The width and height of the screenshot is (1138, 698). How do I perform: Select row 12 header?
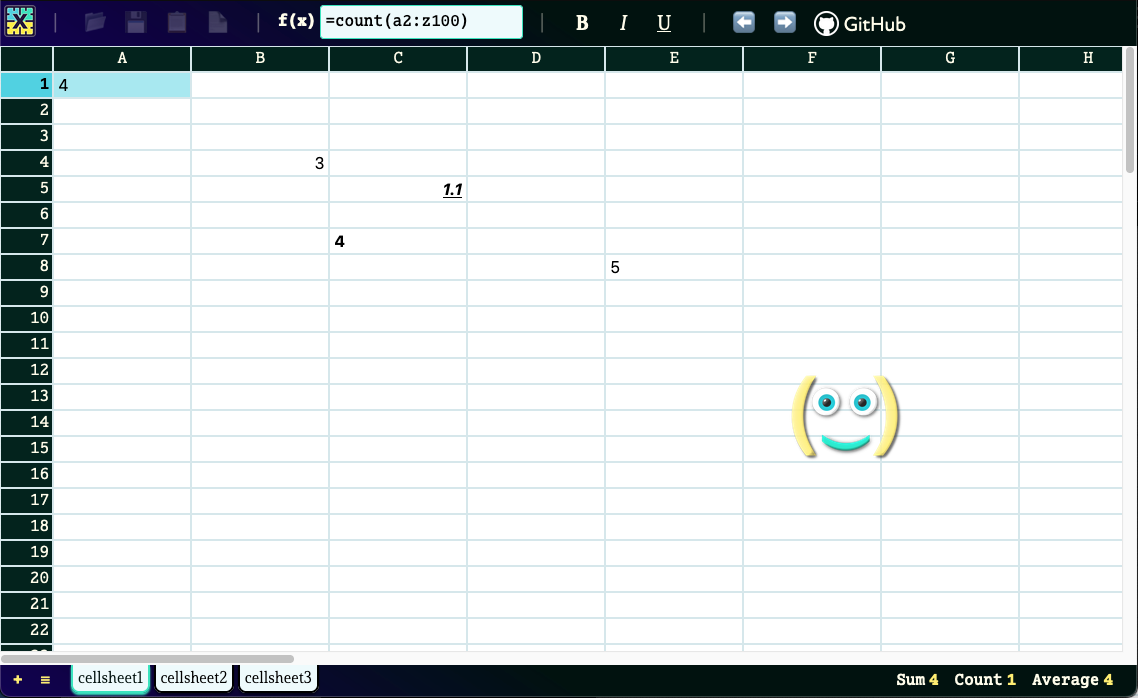(26, 371)
